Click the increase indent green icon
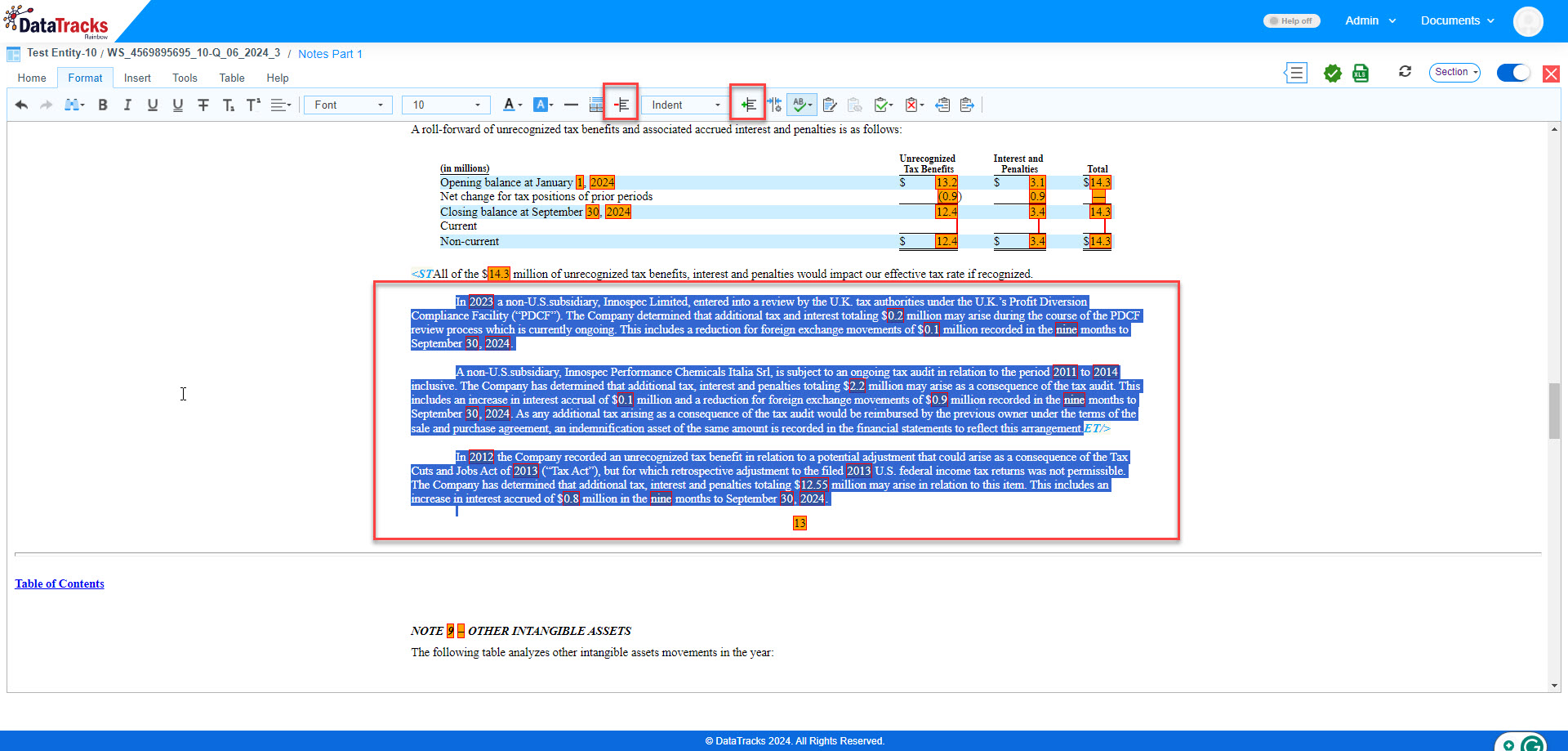This screenshot has height=751, width=1568. 748,105
